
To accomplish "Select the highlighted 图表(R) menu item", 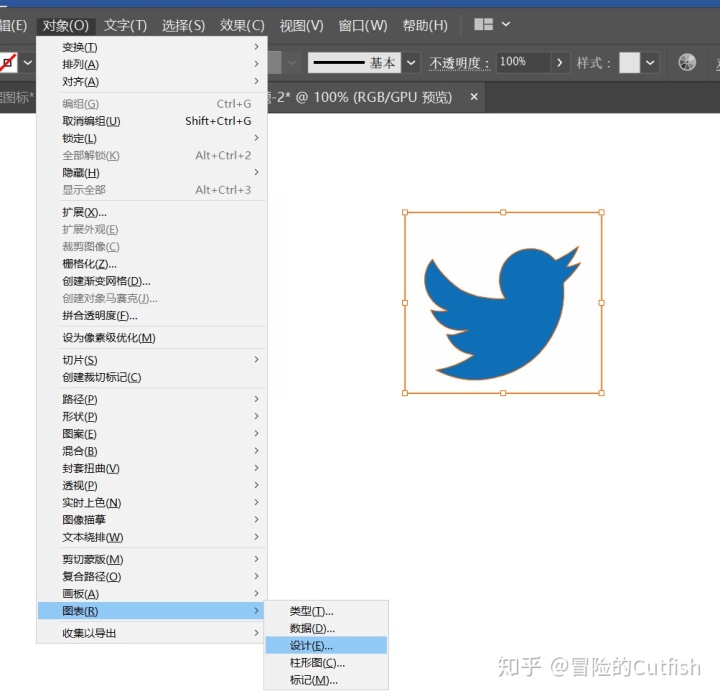I will 151,611.
